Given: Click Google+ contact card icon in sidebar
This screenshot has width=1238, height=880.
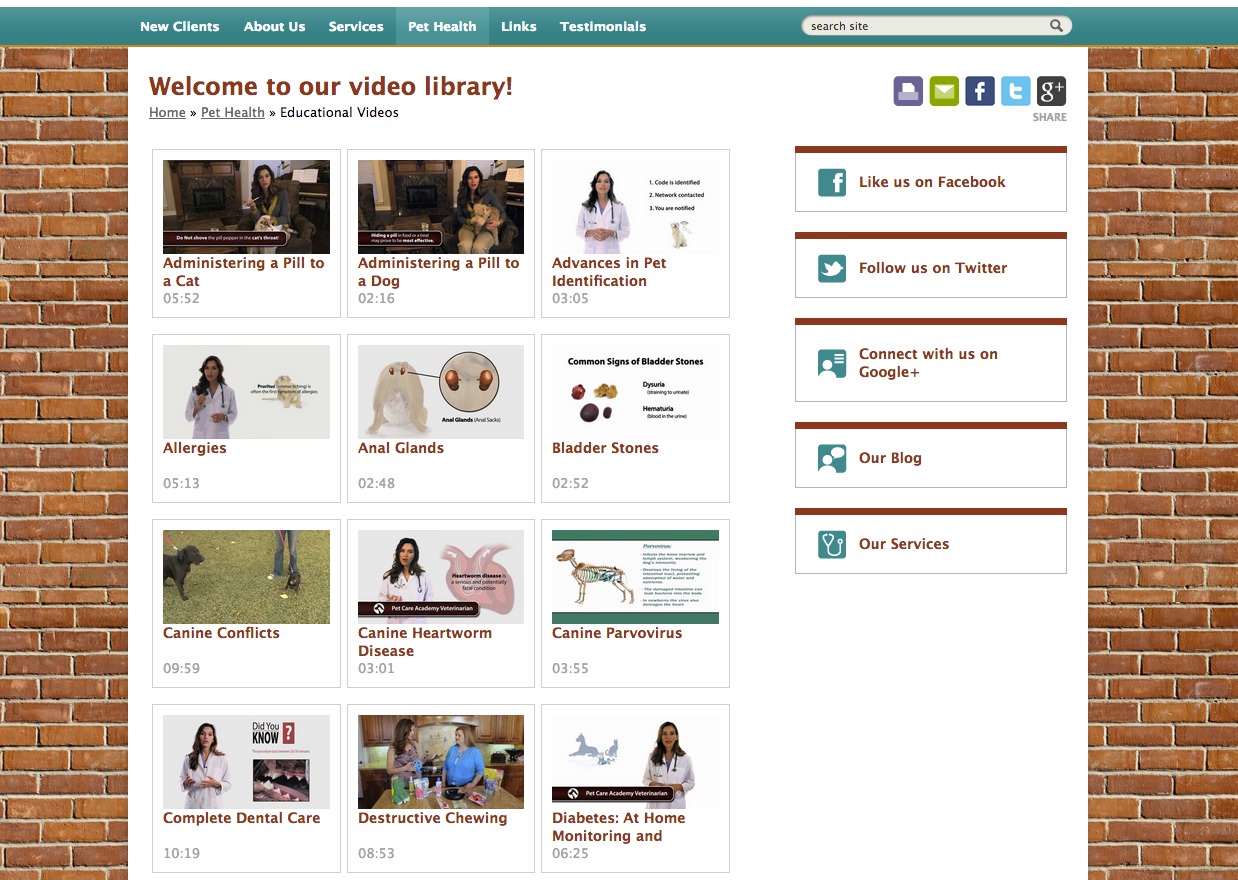Looking at the screenshot, I should (x=832, y=363).
